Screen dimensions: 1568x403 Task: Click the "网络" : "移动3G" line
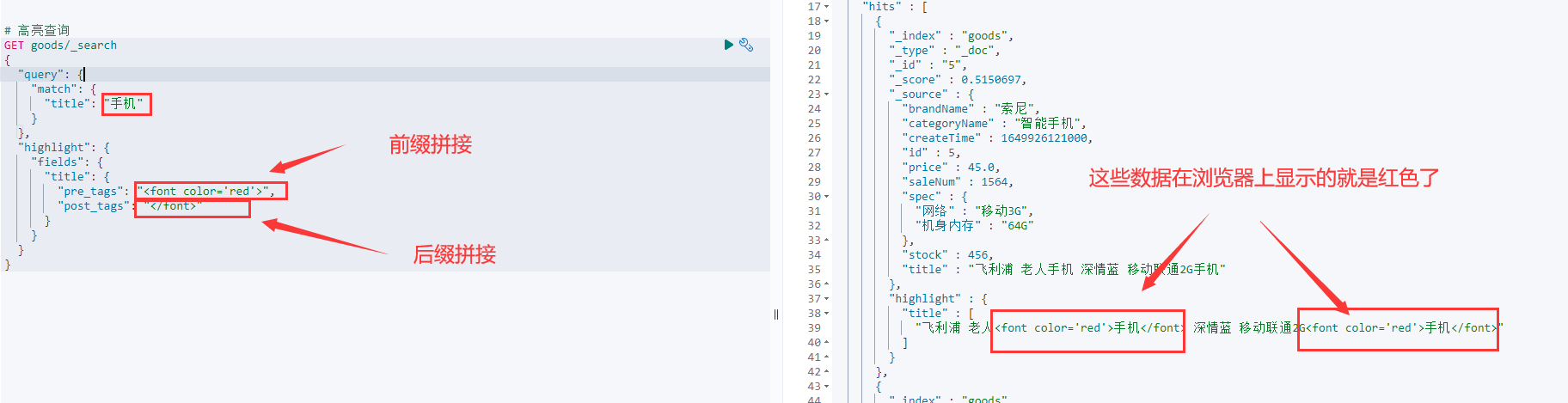974,211
